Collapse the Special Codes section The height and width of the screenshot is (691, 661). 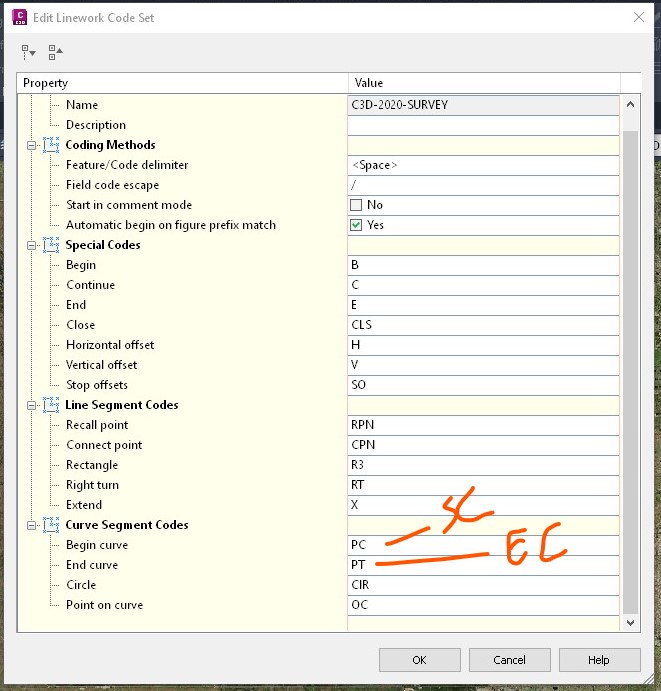tap(31, 245)
